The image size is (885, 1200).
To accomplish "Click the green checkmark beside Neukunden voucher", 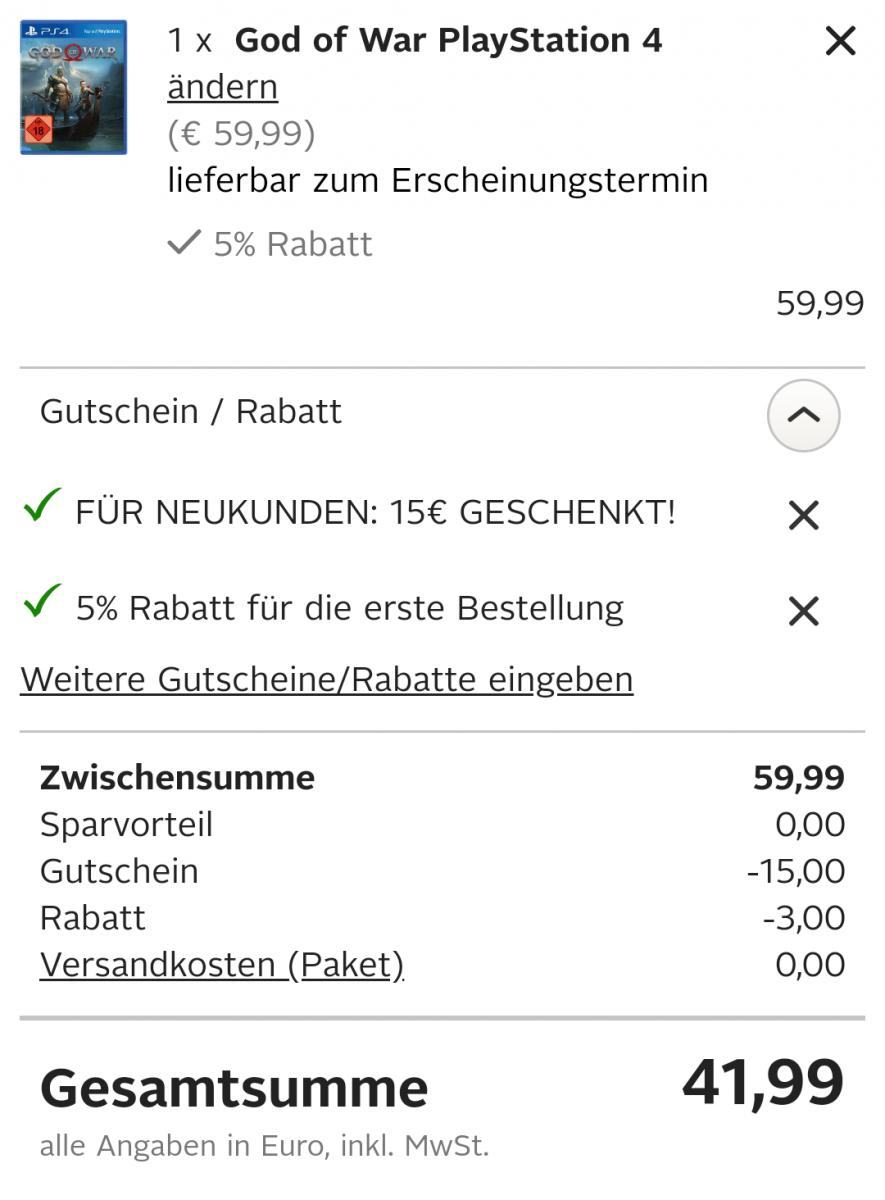I will point(41,508).
